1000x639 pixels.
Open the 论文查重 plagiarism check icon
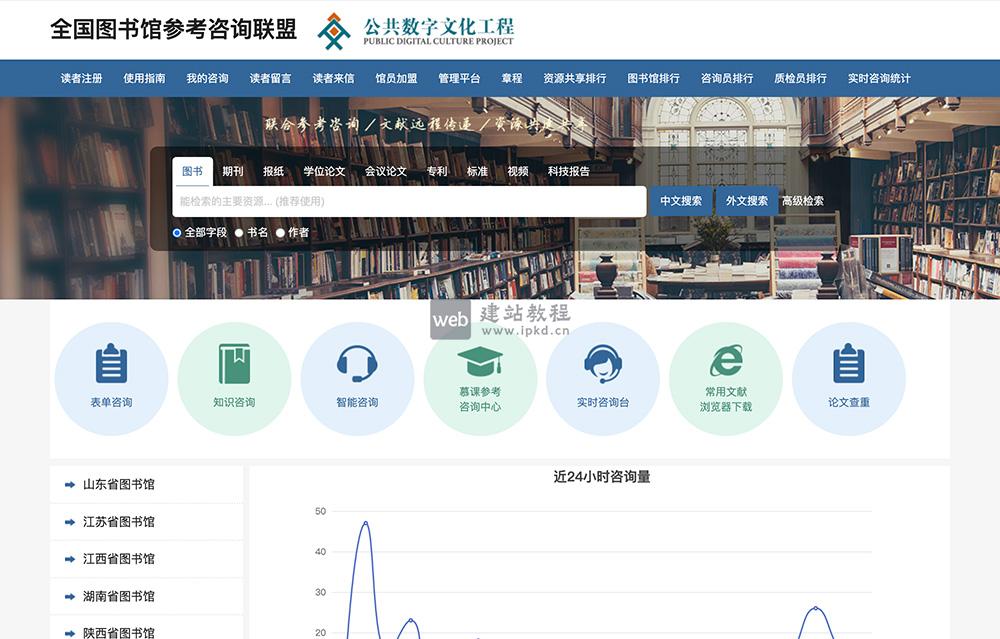coord(849,378)
